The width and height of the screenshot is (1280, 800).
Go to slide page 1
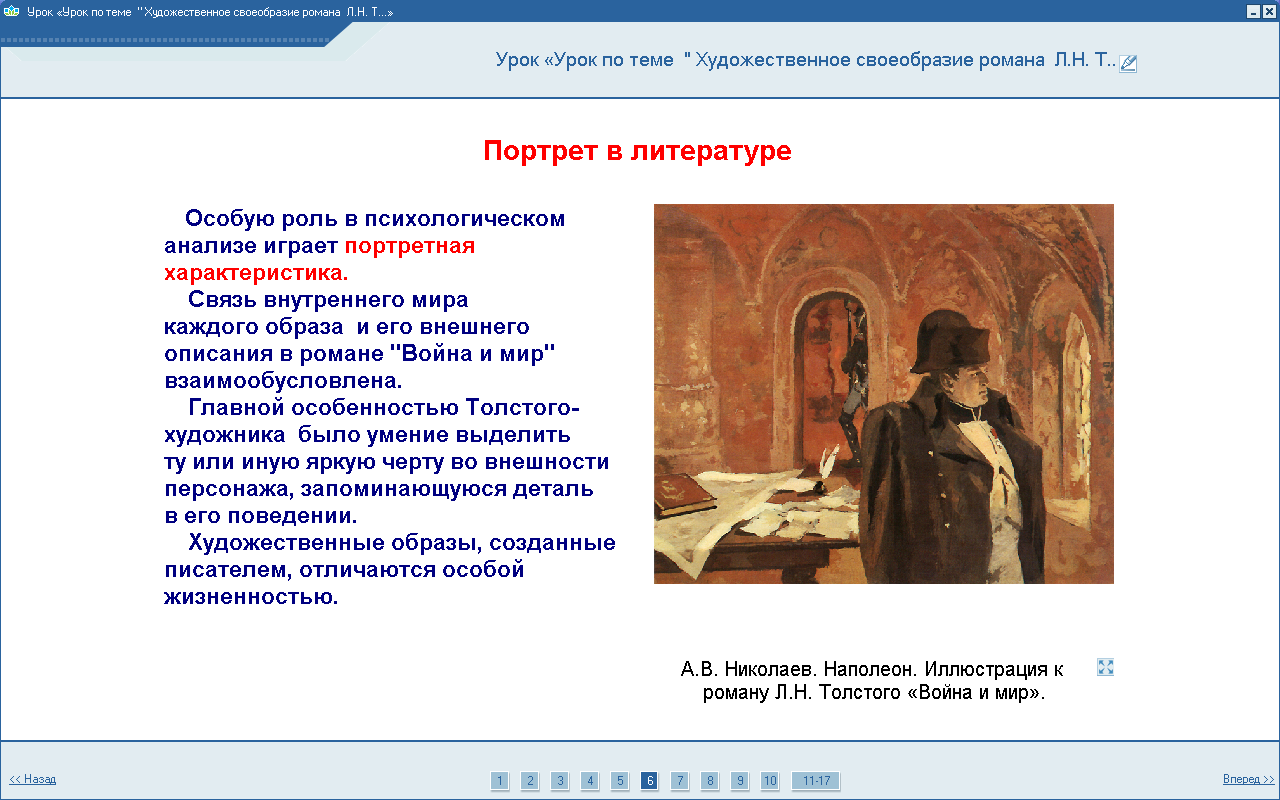[x=500, y=781]
